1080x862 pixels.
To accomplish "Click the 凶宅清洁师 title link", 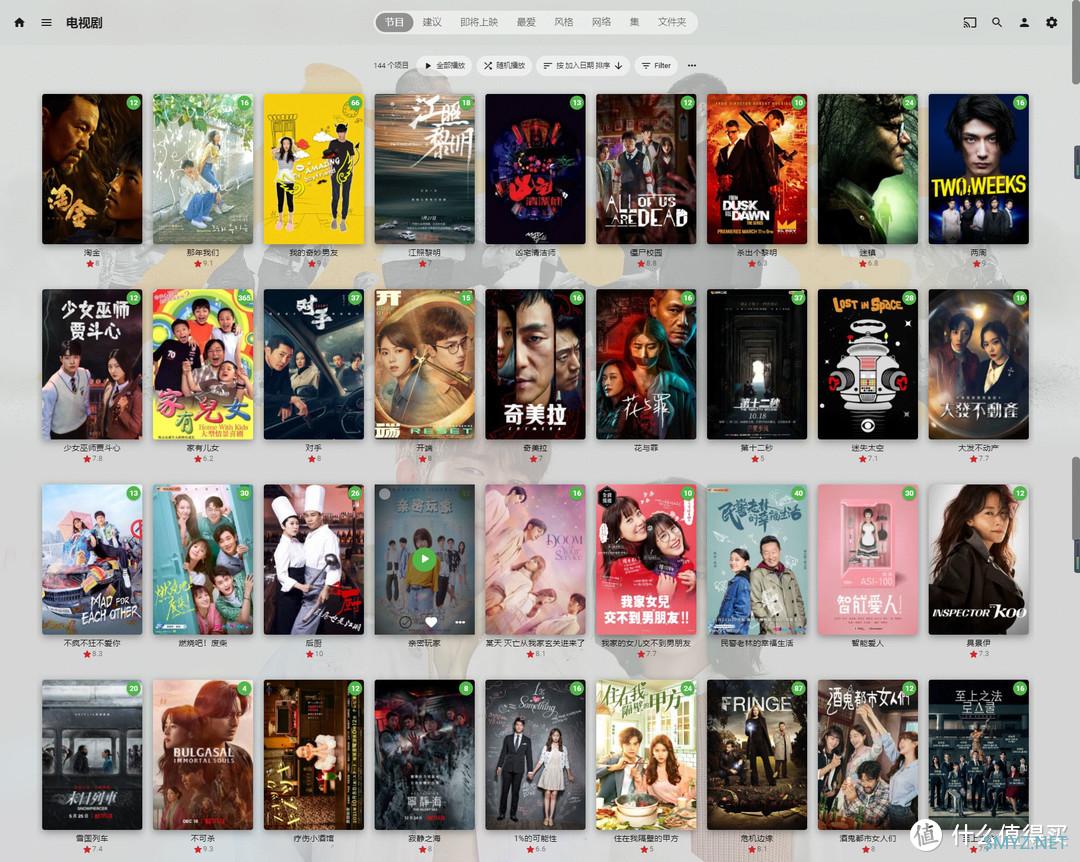I will [535, 253].
